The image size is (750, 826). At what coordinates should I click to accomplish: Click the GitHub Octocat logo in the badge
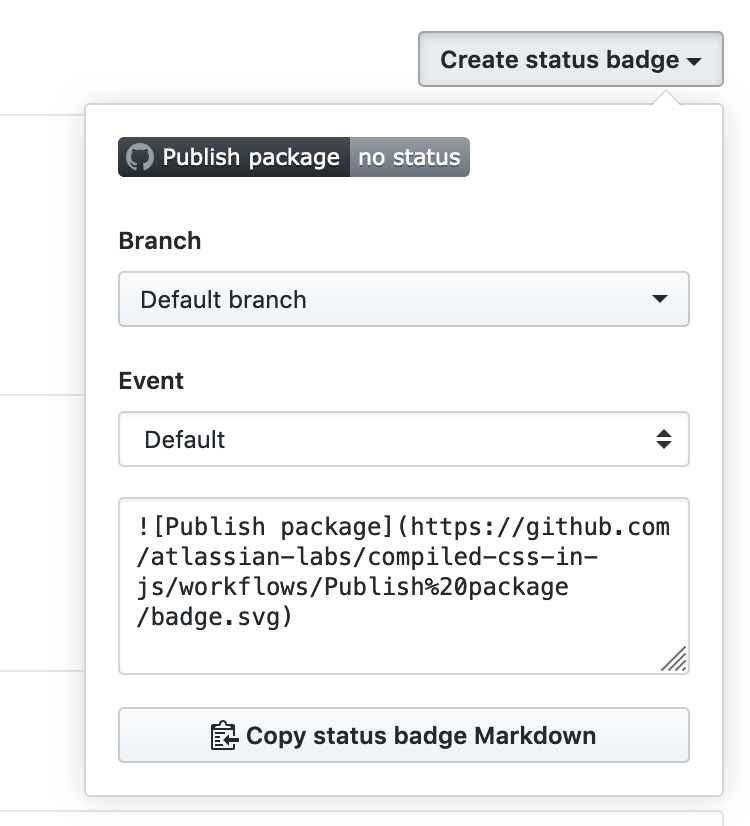(140, 157)
